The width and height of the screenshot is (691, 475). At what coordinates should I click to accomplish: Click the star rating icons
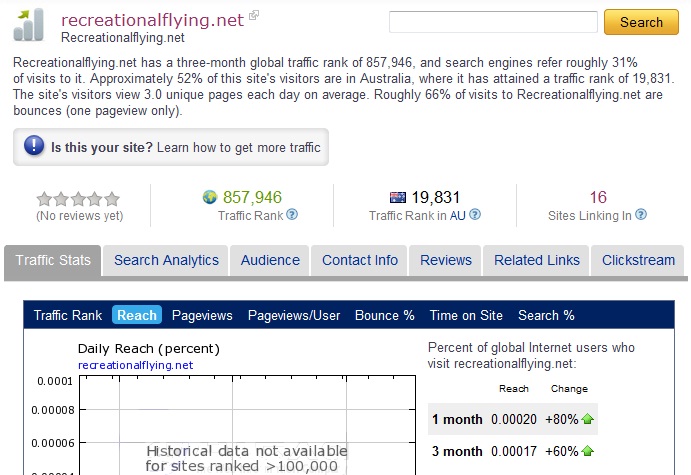78,199
